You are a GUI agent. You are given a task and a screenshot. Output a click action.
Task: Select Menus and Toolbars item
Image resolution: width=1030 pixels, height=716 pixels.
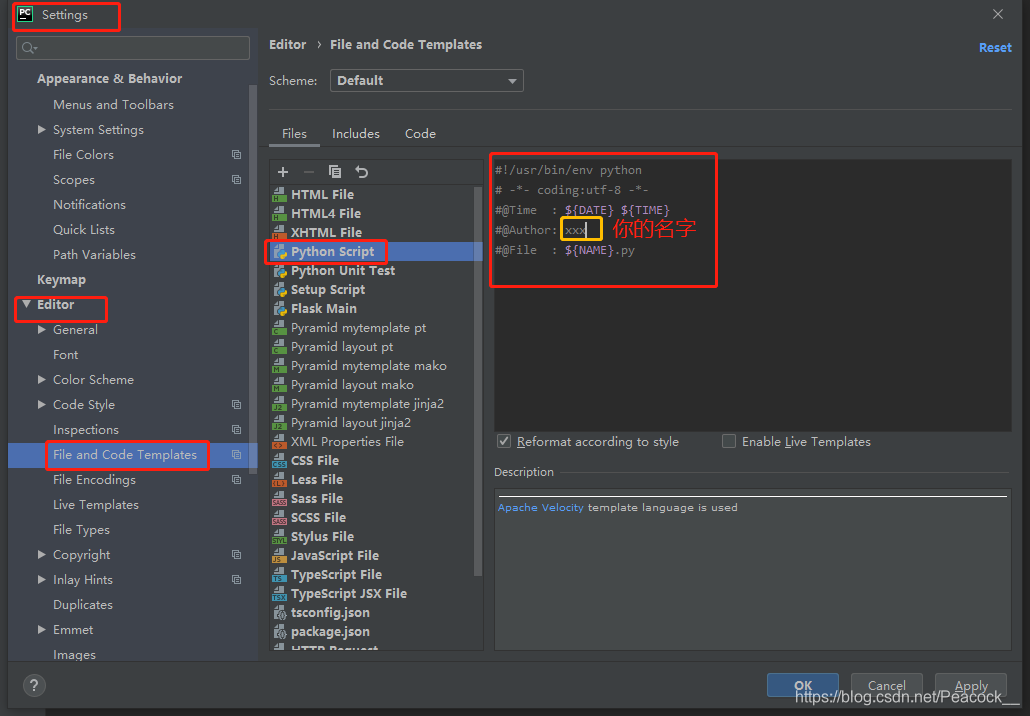pyautogui.click(x=114, y=104)
